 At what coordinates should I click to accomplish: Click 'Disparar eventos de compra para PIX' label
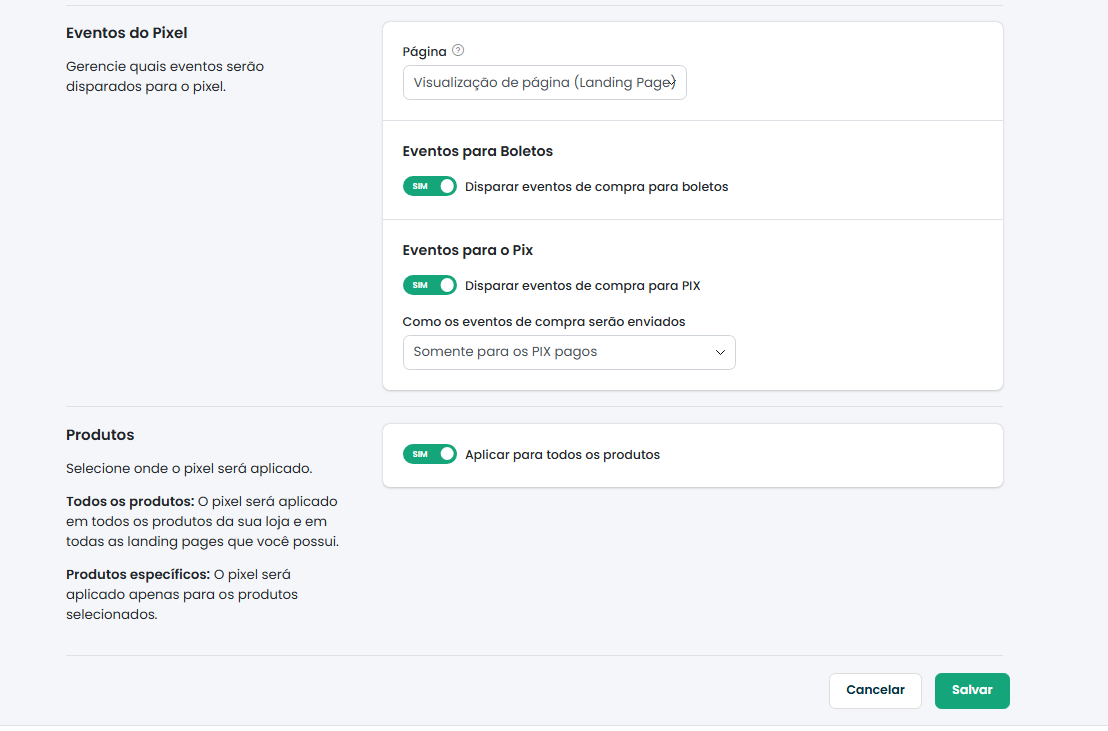click(x=582, y=286)
